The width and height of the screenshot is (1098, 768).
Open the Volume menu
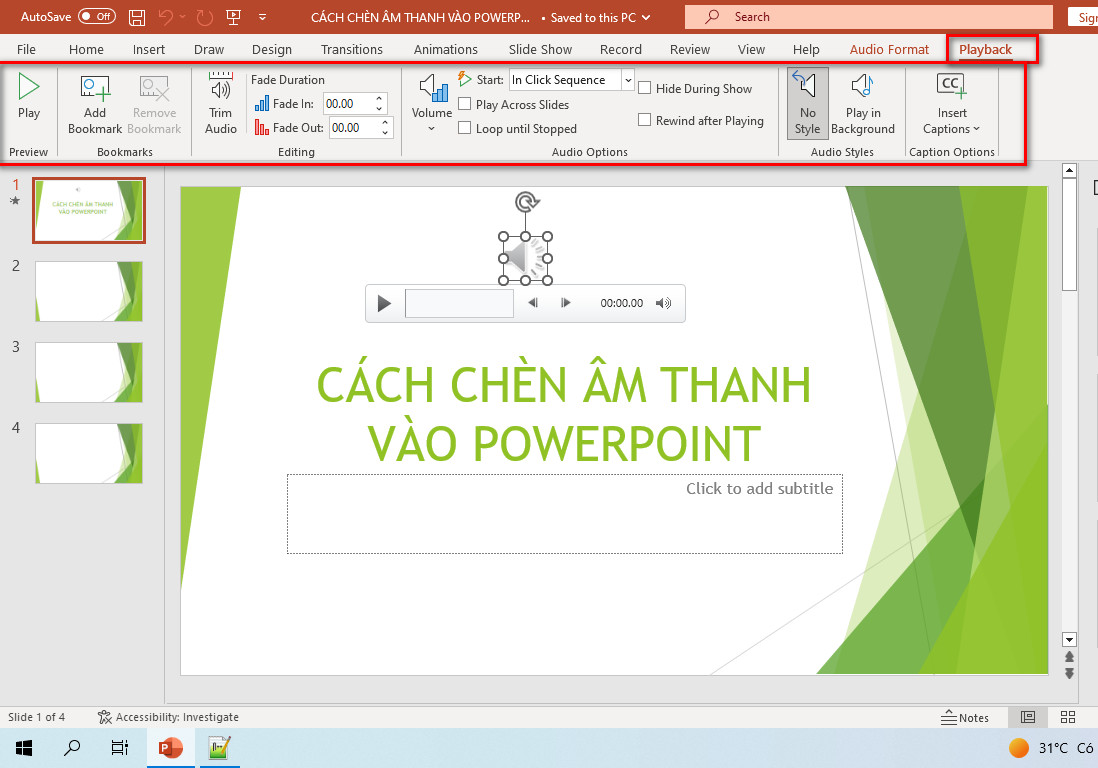click(431, 104)
